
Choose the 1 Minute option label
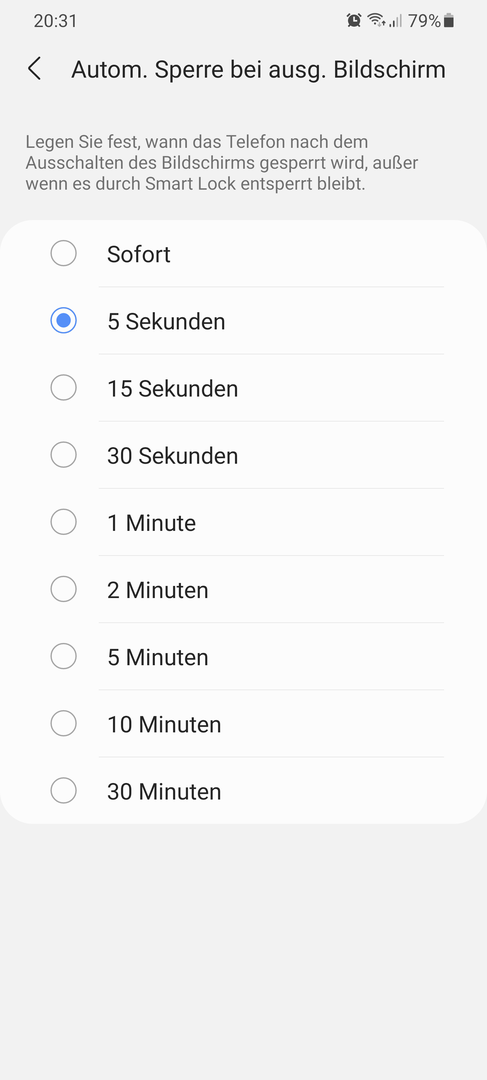pos(152,523)
